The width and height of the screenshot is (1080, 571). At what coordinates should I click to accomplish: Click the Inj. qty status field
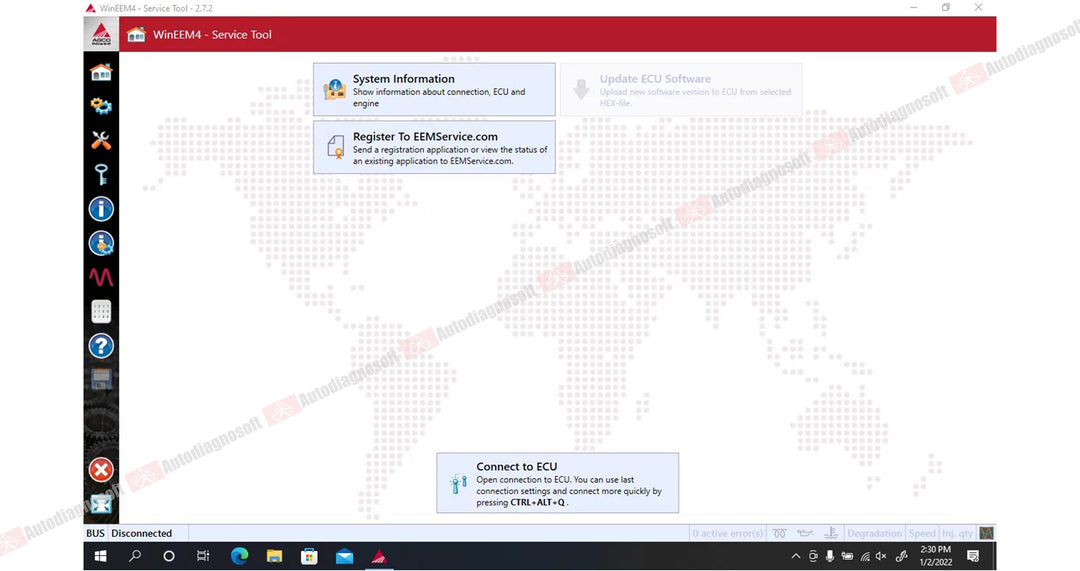tap(957, 533)
